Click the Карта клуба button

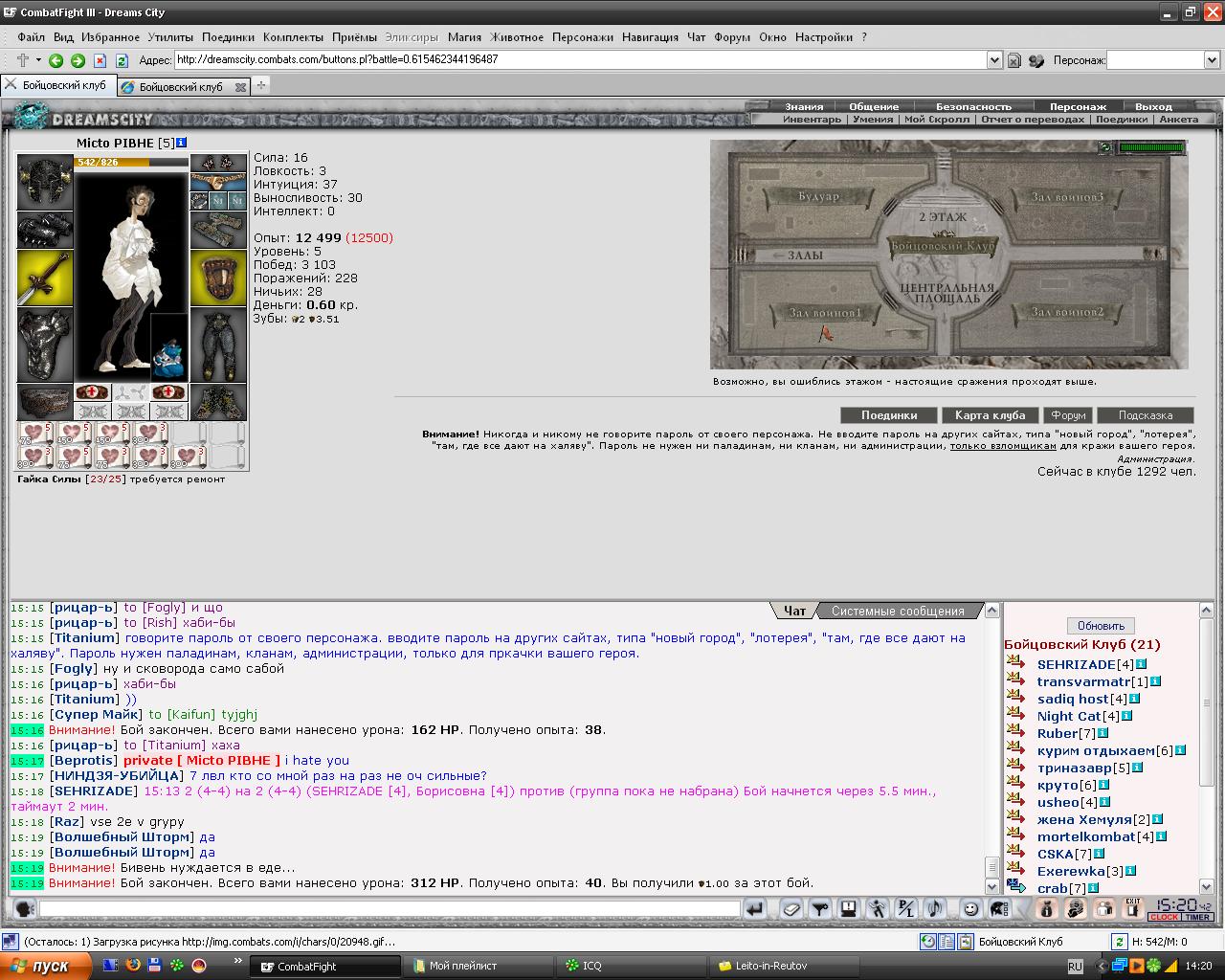pyautogui.click(x=990, y=415)
